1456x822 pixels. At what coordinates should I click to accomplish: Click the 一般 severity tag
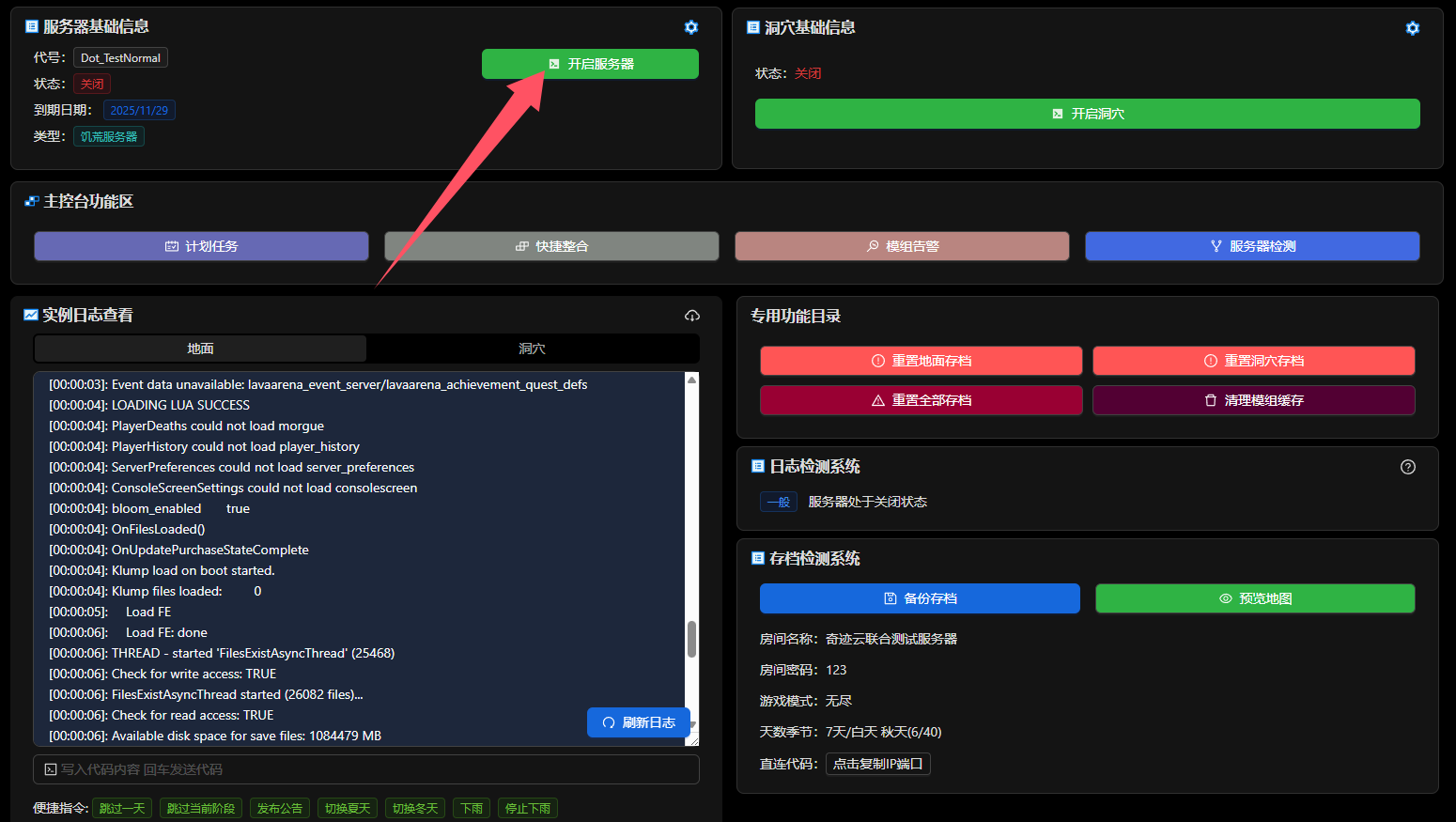pyautogui.click(x=779, y=502)
